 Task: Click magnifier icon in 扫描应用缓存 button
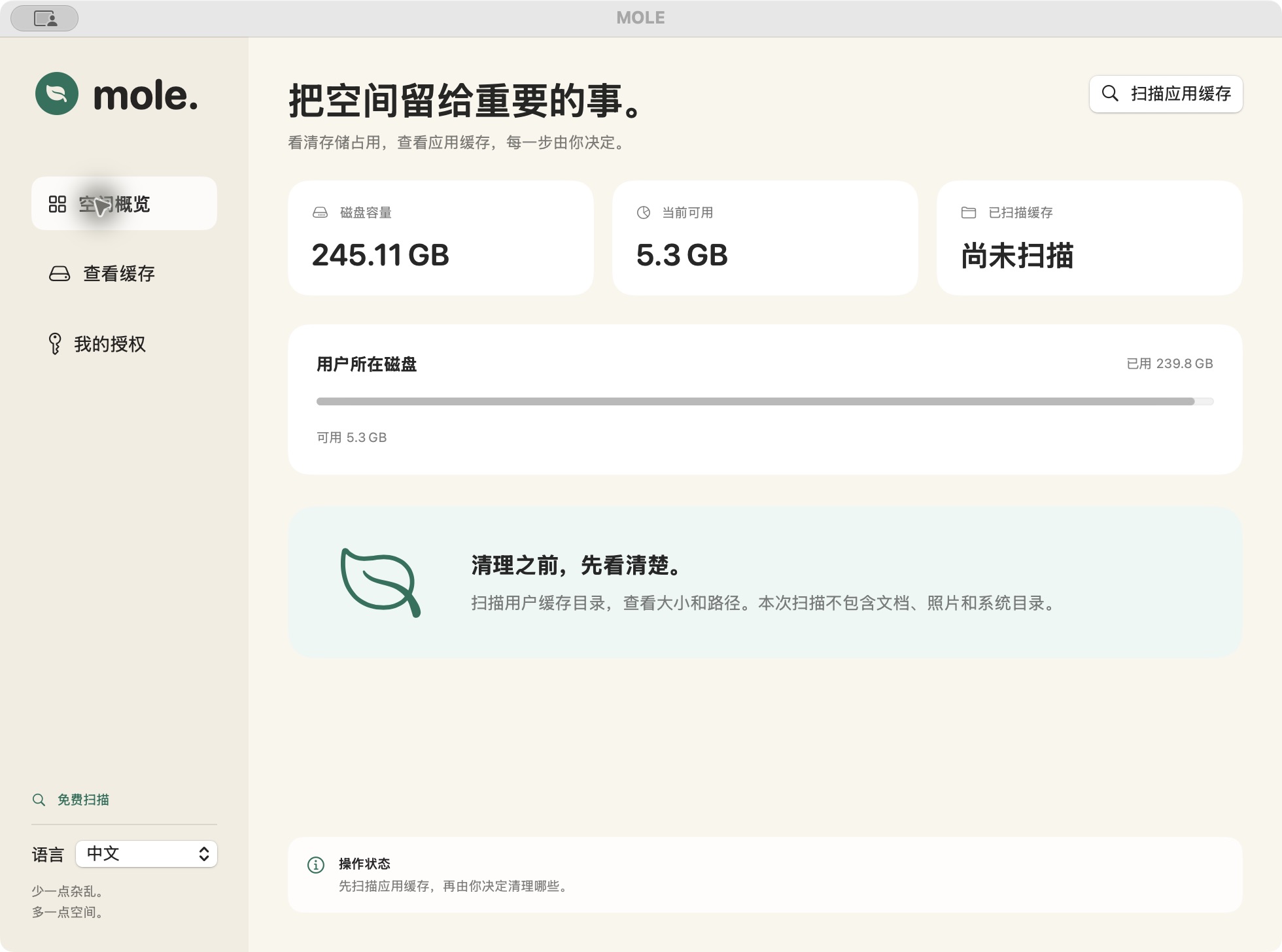(1110, 93)
